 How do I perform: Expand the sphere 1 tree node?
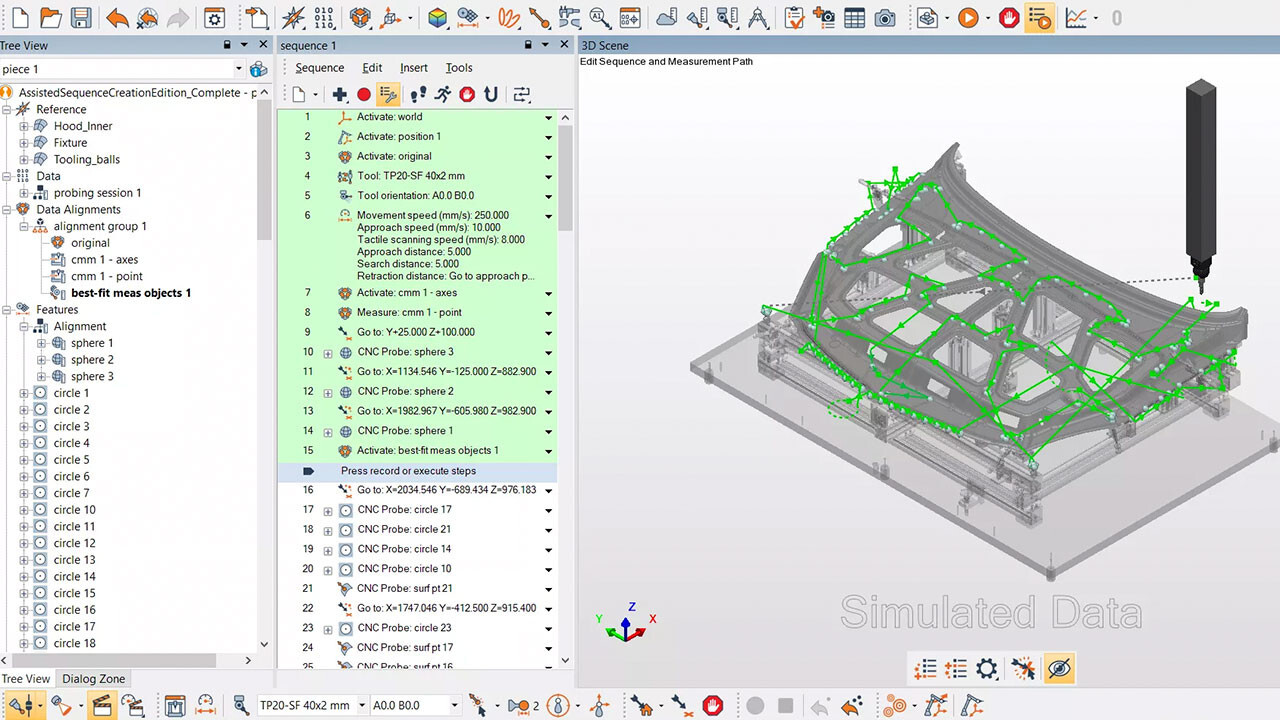(x=41, y=344)
